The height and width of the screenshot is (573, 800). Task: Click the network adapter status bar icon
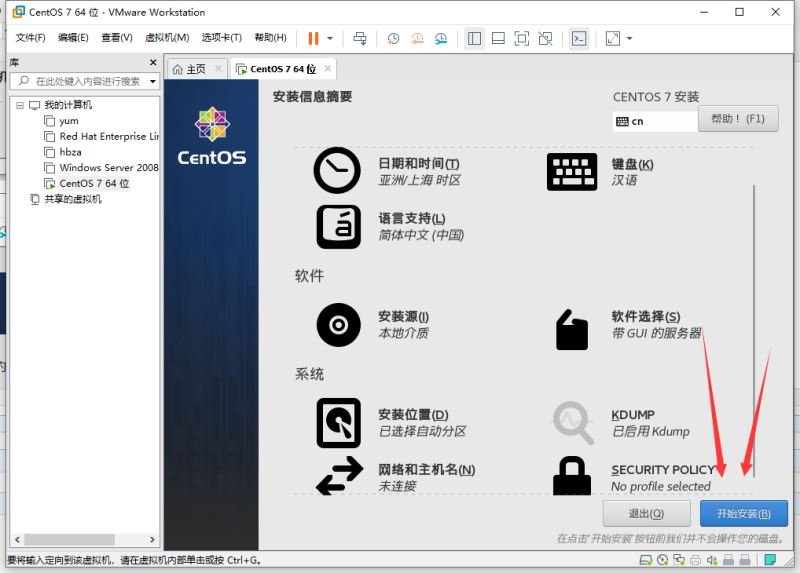click(679, 560)
